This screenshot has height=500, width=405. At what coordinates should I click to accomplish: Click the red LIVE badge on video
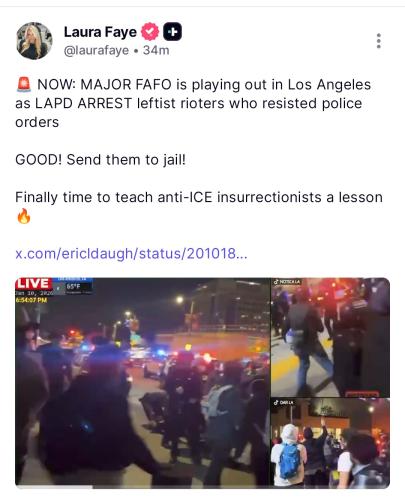tap(33, 284)
